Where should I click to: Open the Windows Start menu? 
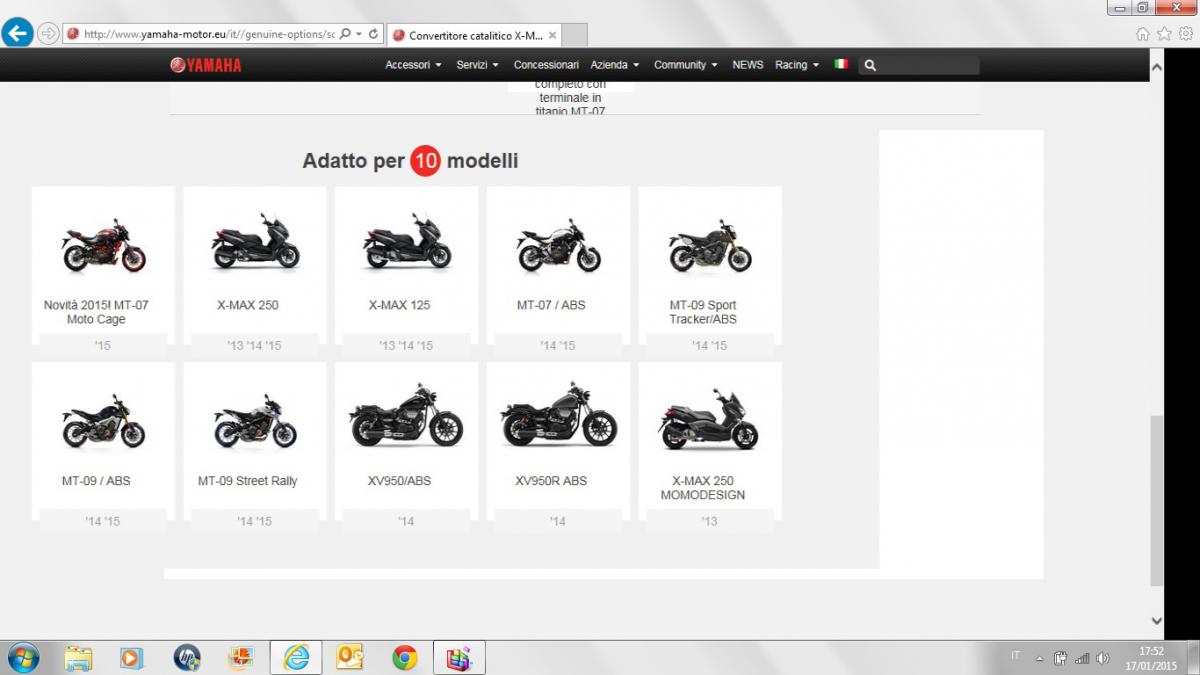pos(22,657)
